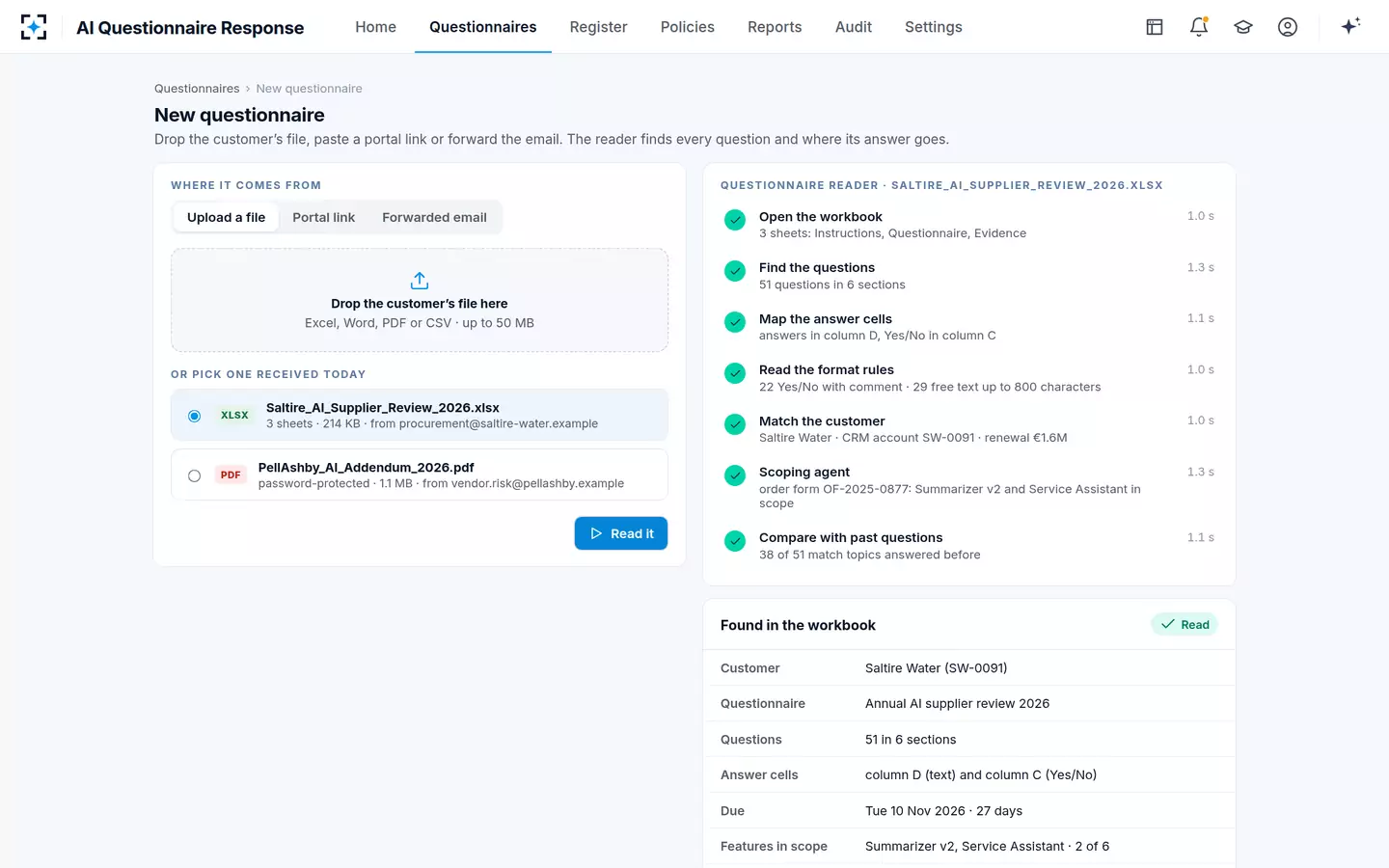Click the green check beside Open the workbook

coord(735,220)
